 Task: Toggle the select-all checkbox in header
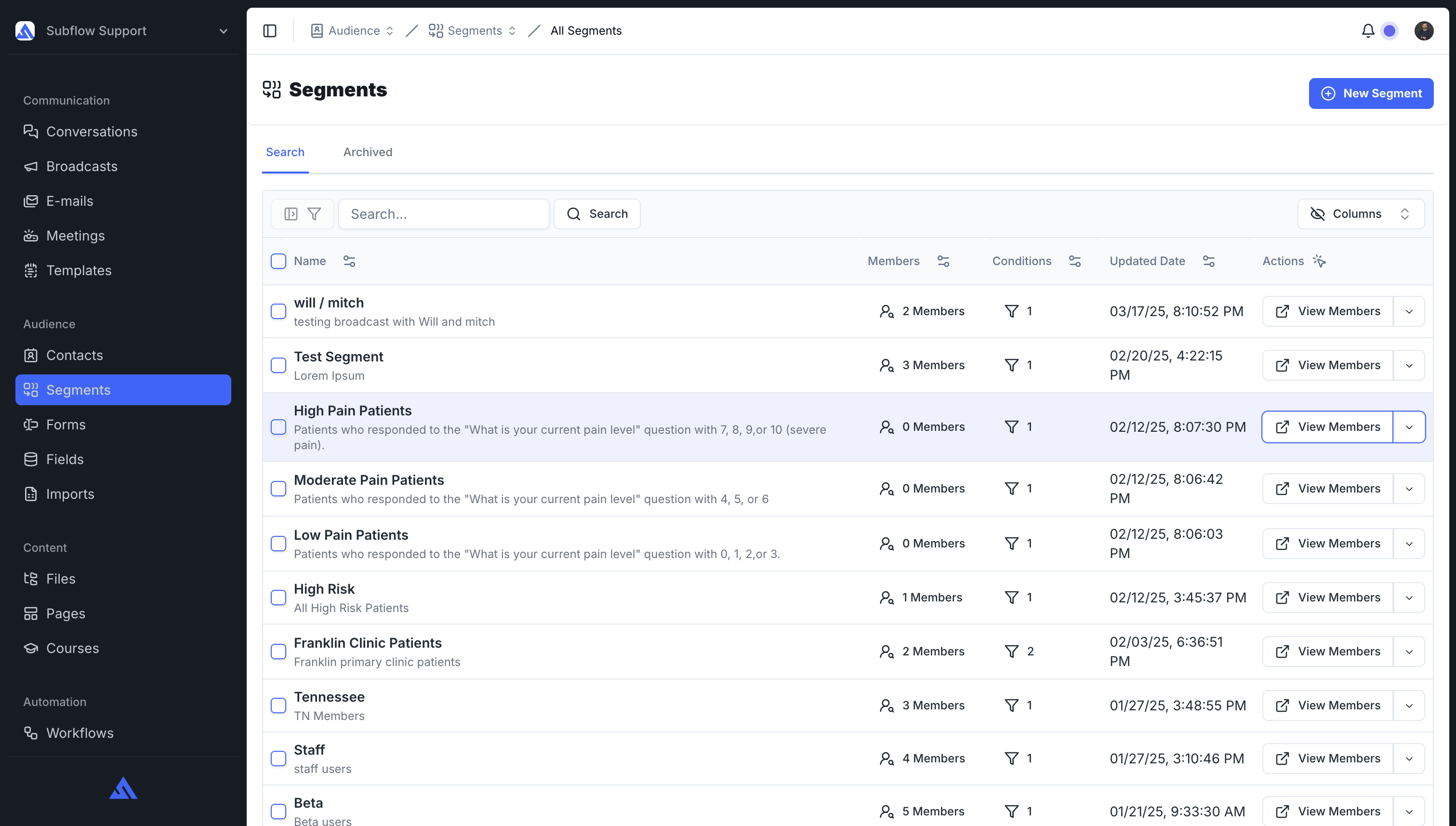point(278,261)
